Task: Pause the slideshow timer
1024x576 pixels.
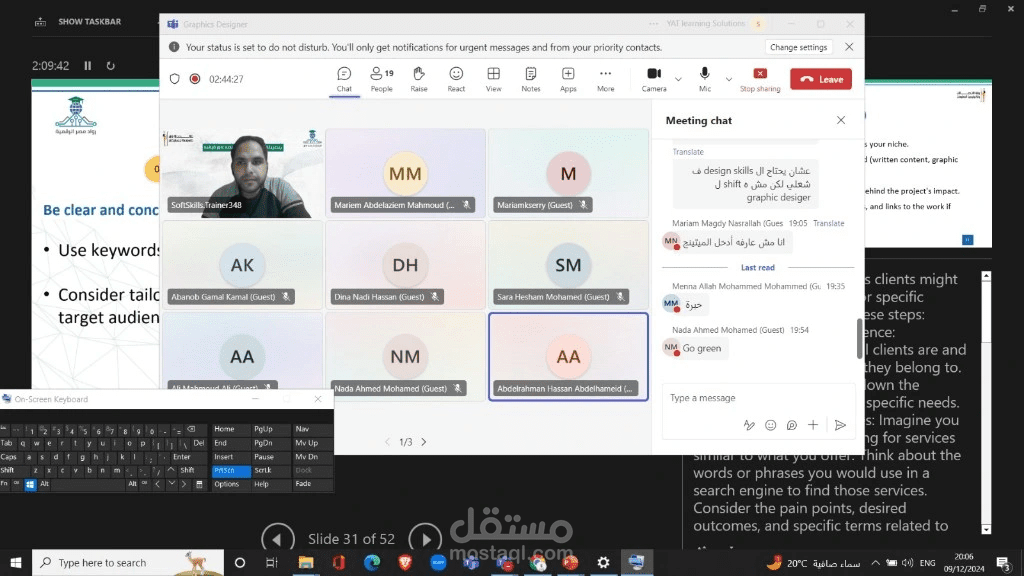Action: (88, 65)
